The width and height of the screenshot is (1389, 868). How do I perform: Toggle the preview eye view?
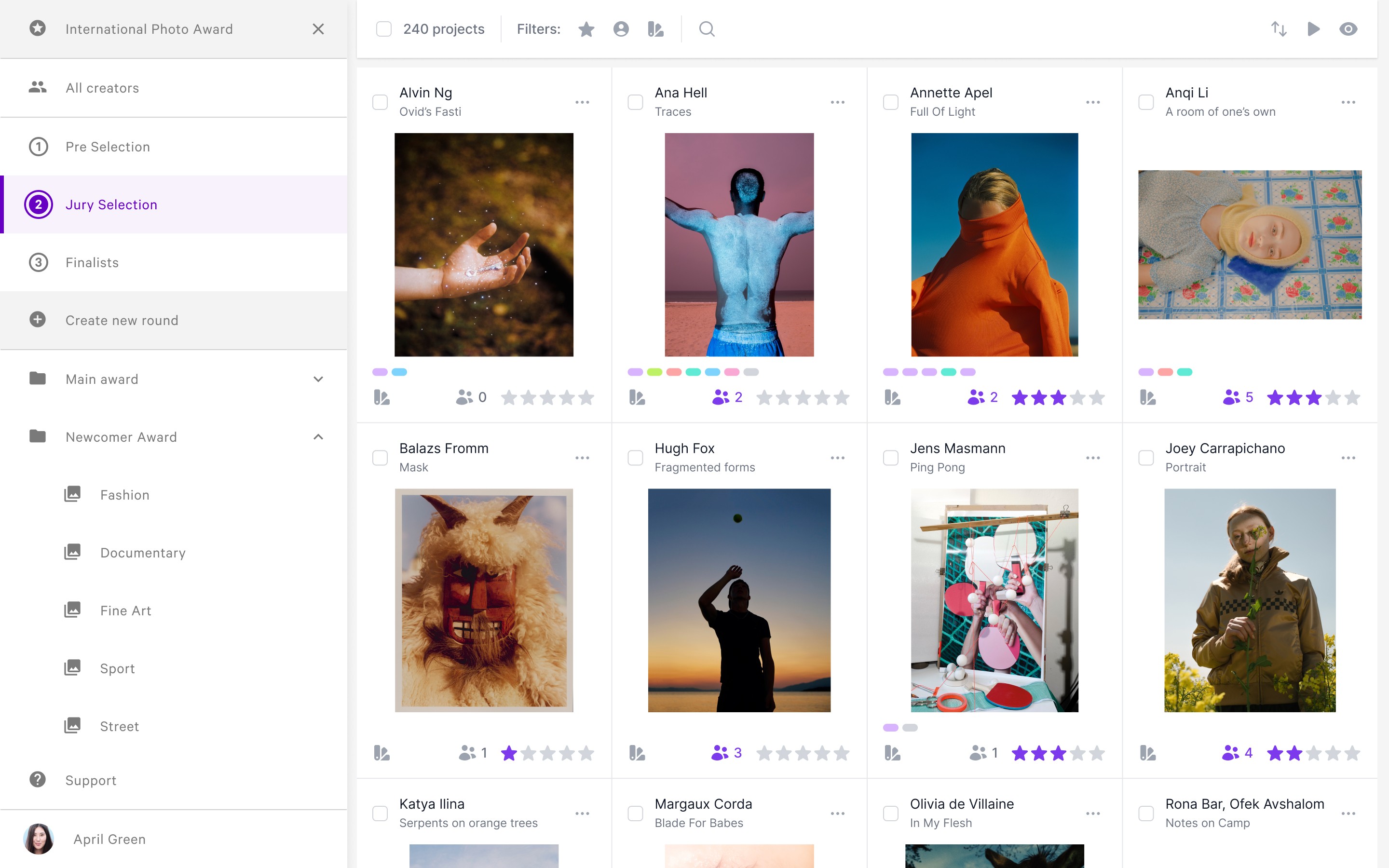click(x=1348, y=29)
